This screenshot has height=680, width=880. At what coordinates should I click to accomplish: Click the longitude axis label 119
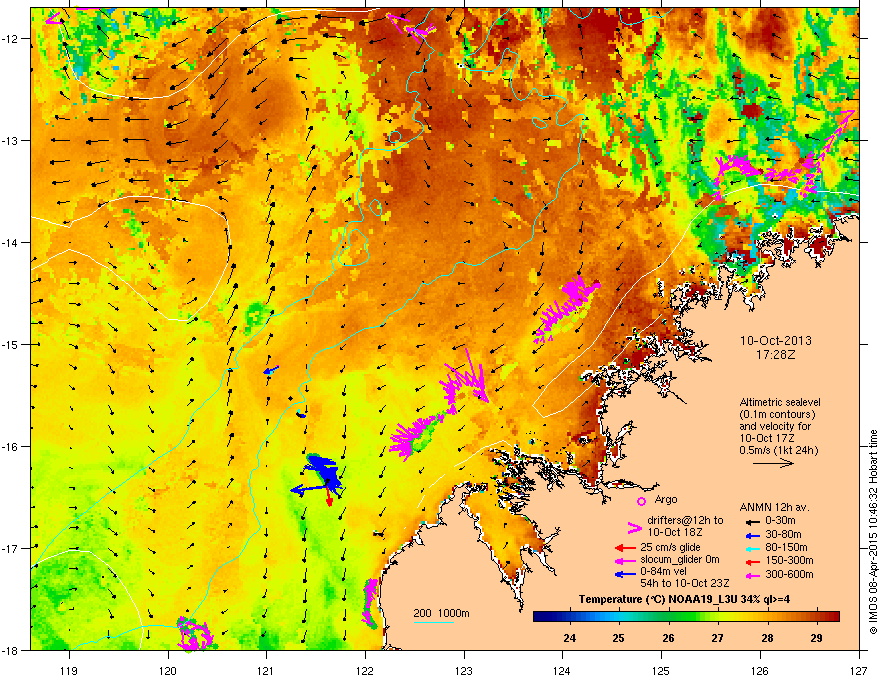(69, 670)
